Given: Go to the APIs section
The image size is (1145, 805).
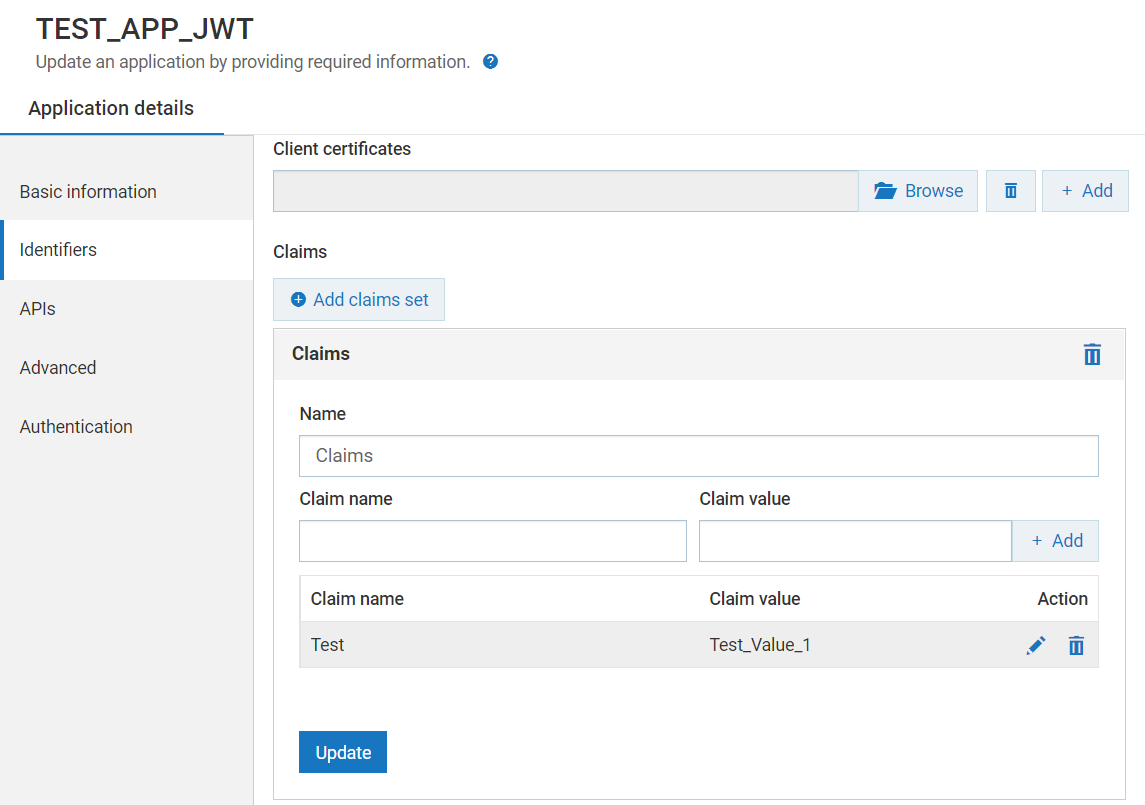Looking at the screenshot, I should coord(38,309).
